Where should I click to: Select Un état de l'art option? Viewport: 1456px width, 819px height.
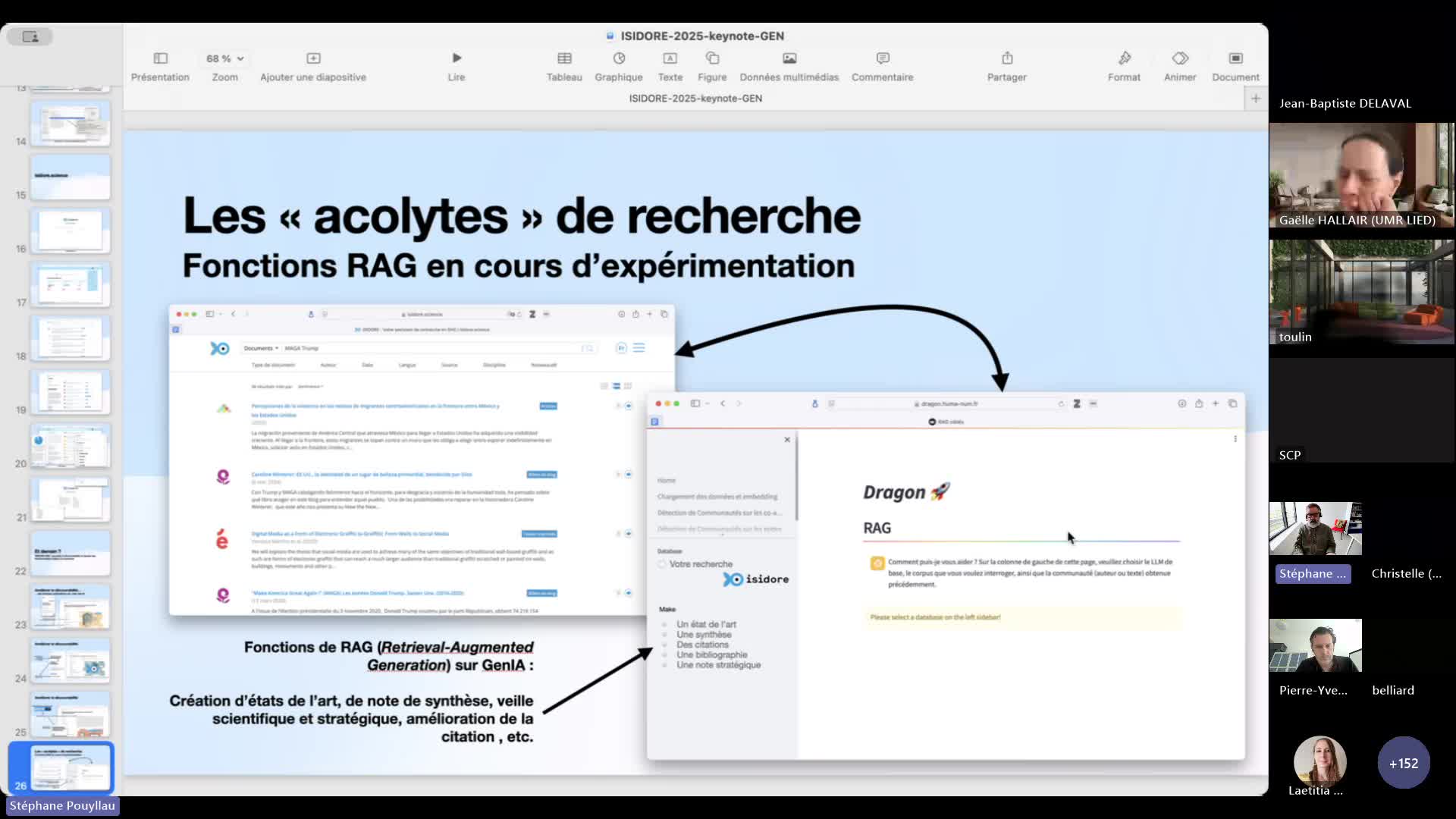click(706, 624)
